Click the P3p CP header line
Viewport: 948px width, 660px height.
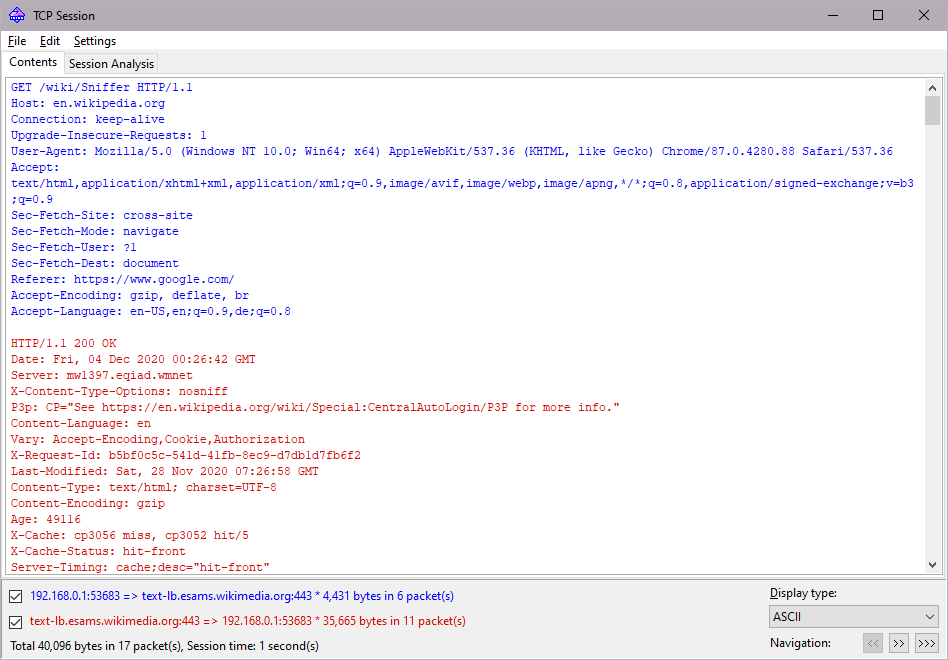coord(316,407)
